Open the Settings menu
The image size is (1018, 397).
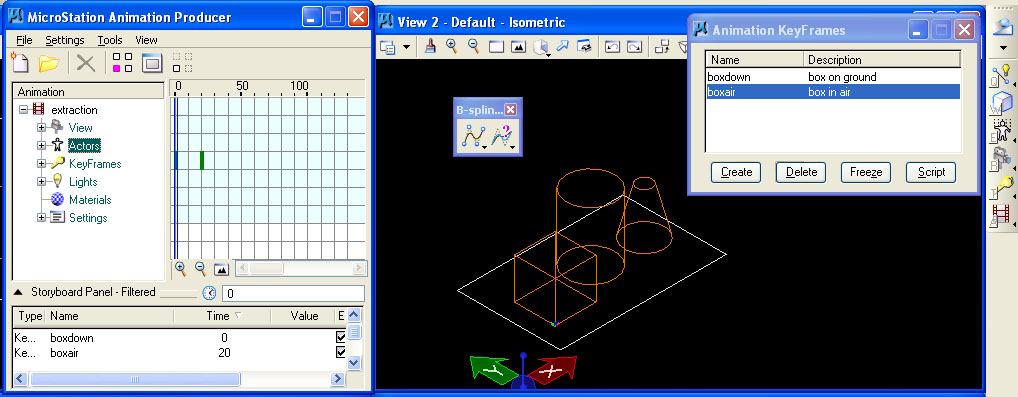65,40
